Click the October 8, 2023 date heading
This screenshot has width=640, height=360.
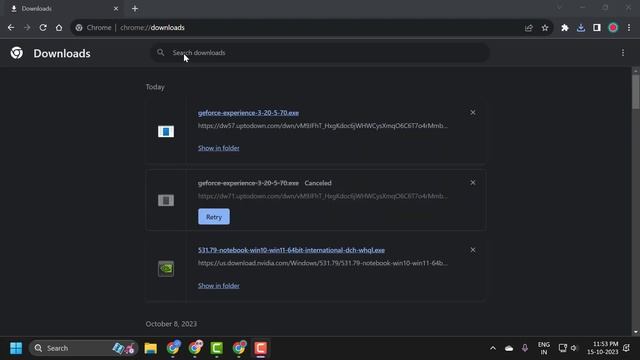[x=171, y=324]
